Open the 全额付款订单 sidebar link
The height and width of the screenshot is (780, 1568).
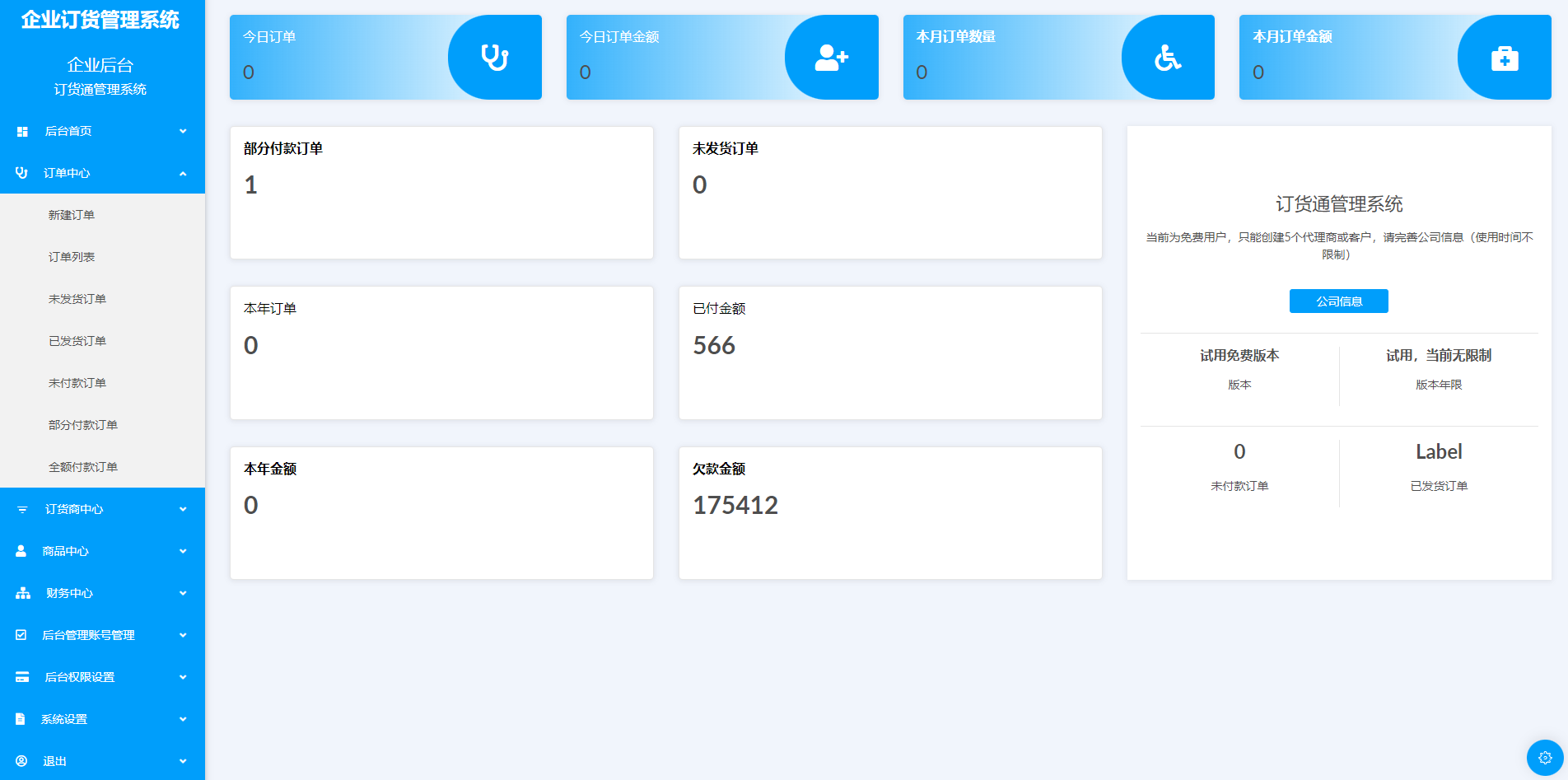click(83, 467)
